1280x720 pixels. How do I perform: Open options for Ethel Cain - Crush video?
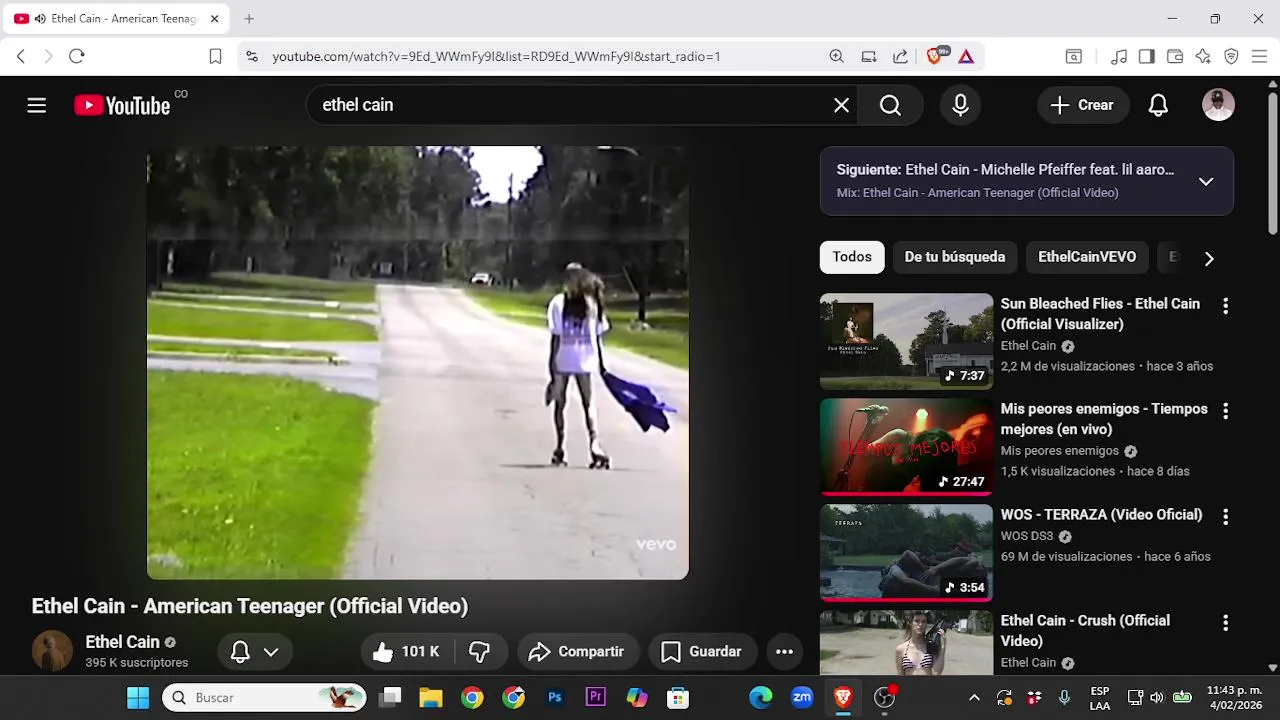1225,623
